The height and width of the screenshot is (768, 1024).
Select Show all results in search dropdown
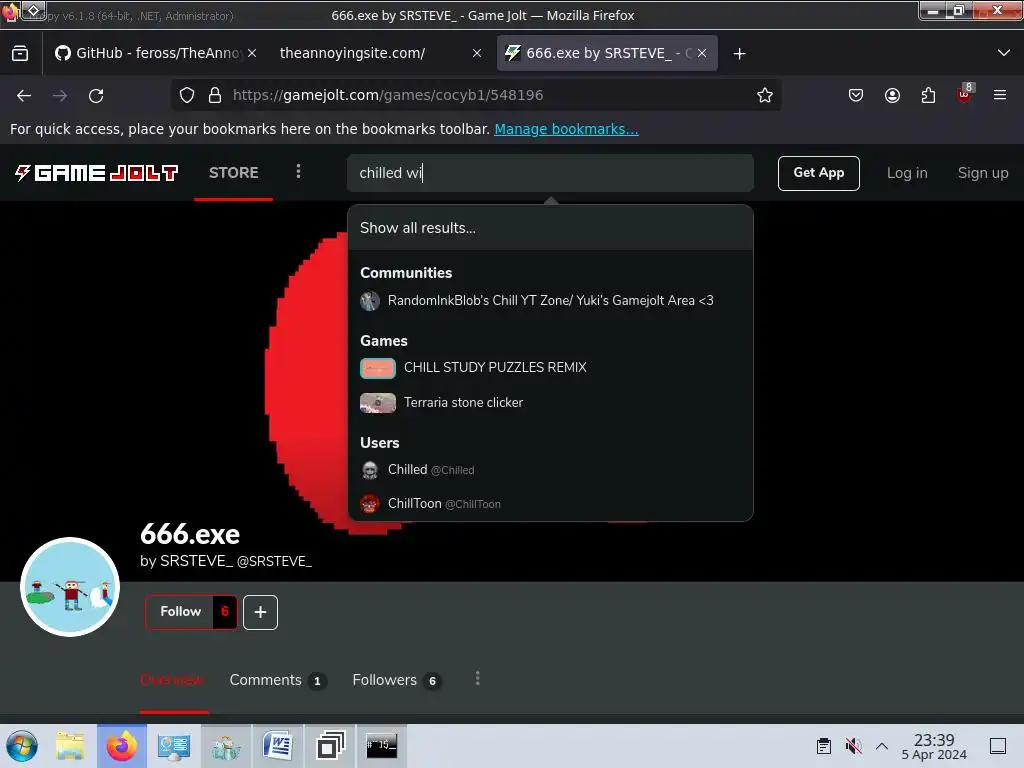[x=550, y=228]
